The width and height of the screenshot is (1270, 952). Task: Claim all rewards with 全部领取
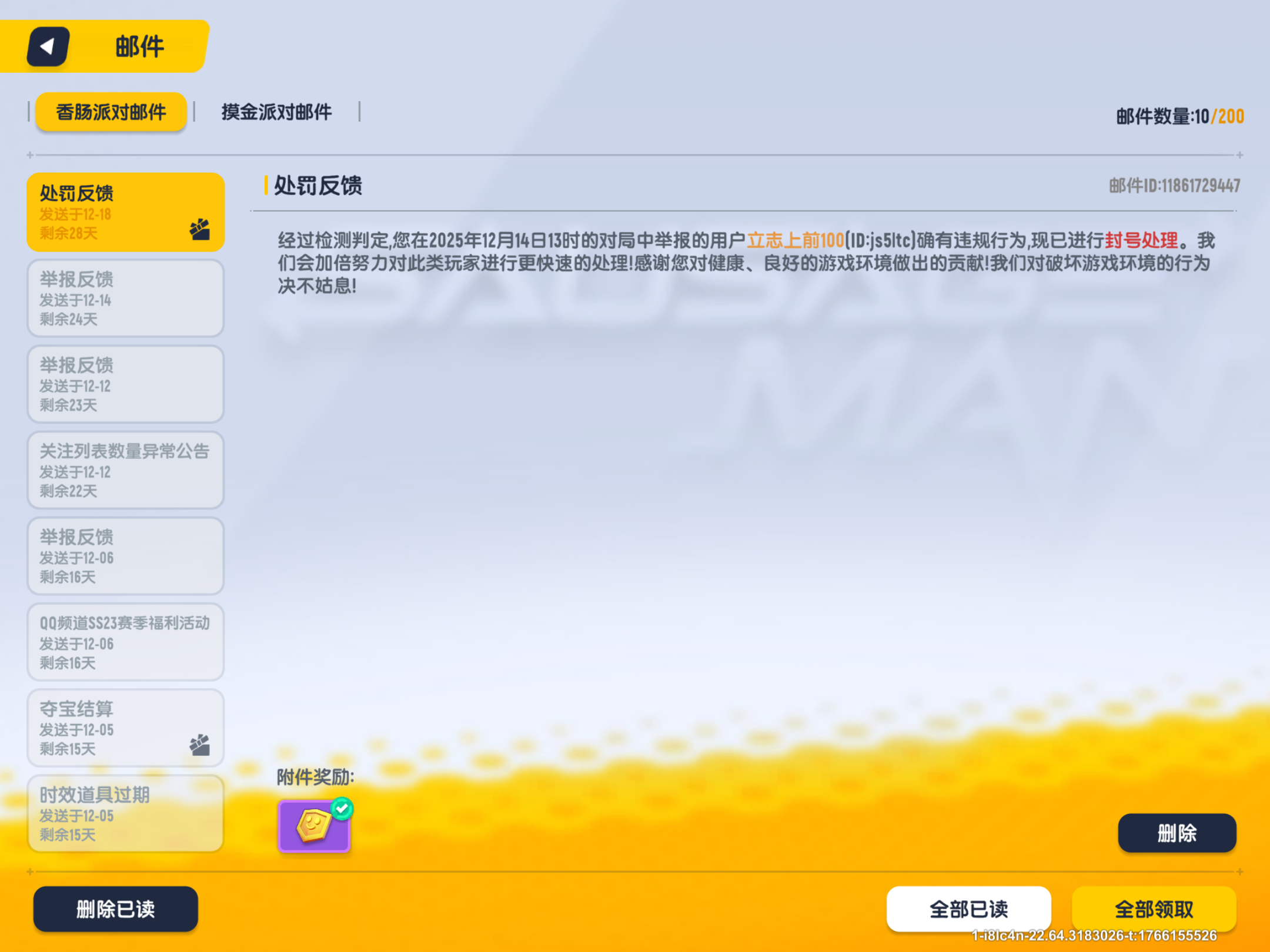click(x=1154, y=909)
